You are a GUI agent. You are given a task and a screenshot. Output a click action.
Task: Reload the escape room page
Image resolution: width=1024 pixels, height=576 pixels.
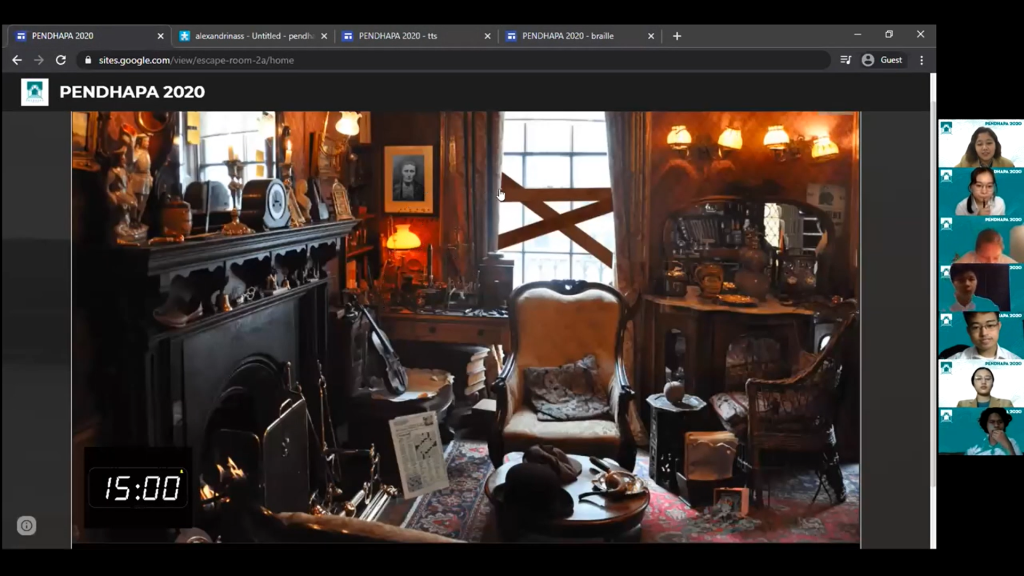pyautogui.click(x=61, y=60)
